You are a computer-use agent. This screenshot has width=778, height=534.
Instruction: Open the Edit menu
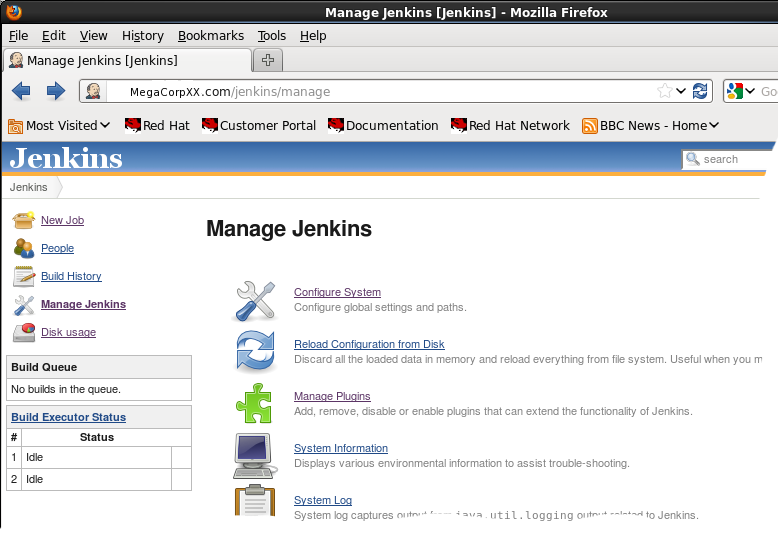point(54,36)
